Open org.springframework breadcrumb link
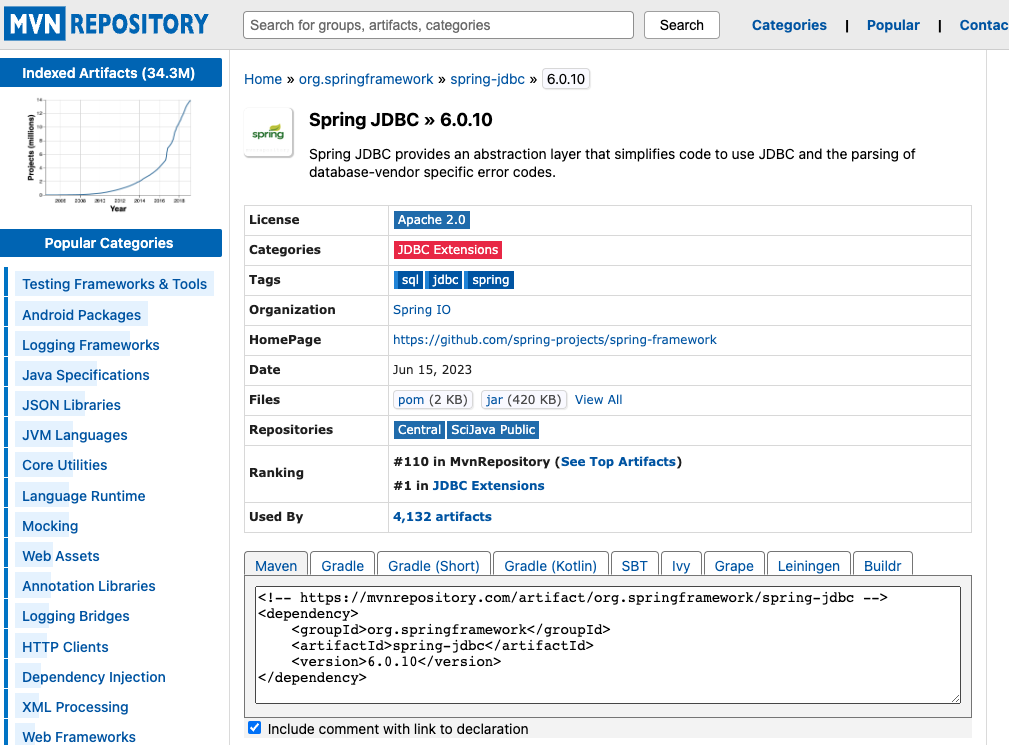The height and width of the screenshot is (745, 1009). tap(366, 79)
